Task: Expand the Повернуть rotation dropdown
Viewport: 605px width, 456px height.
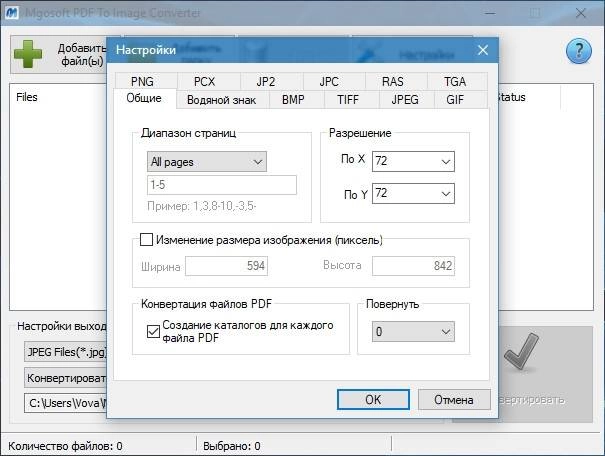Action: [x=413, y=332]
